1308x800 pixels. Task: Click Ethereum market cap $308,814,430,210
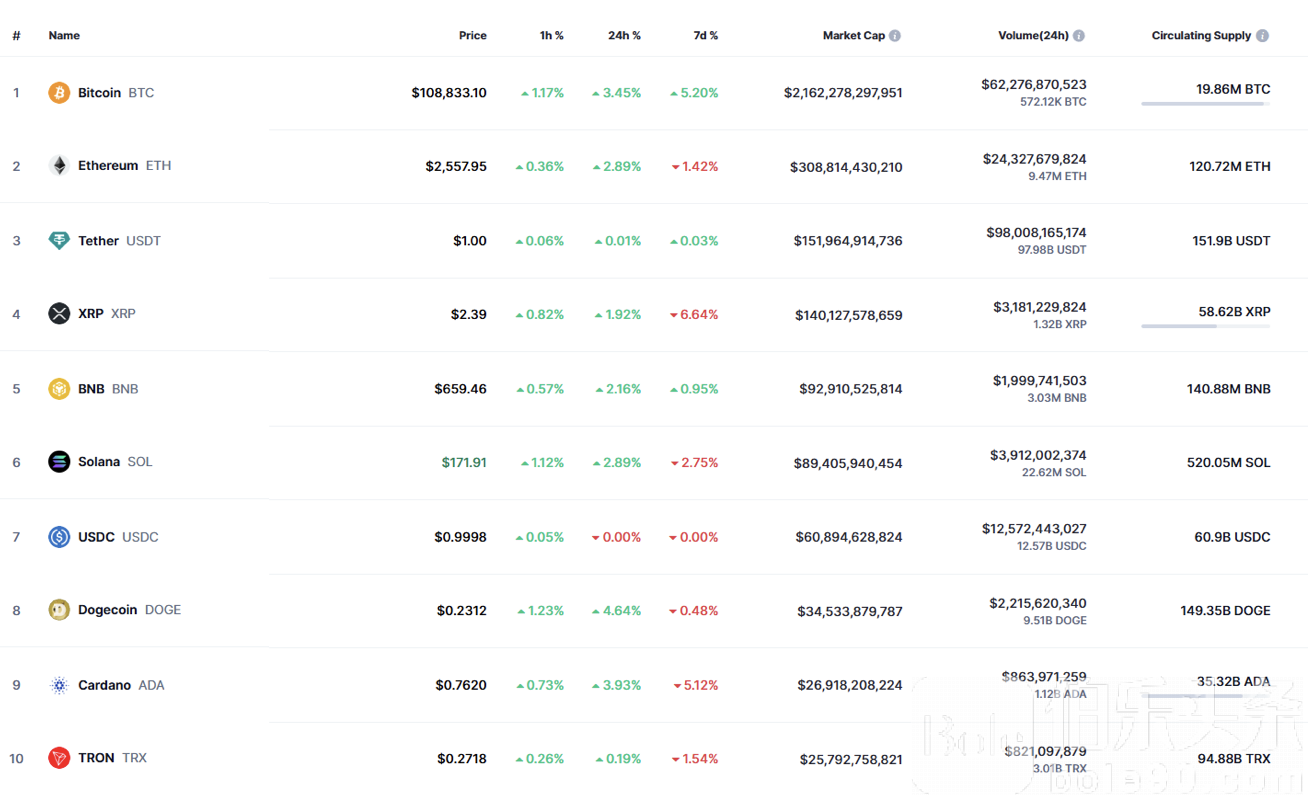coord(846,167)
